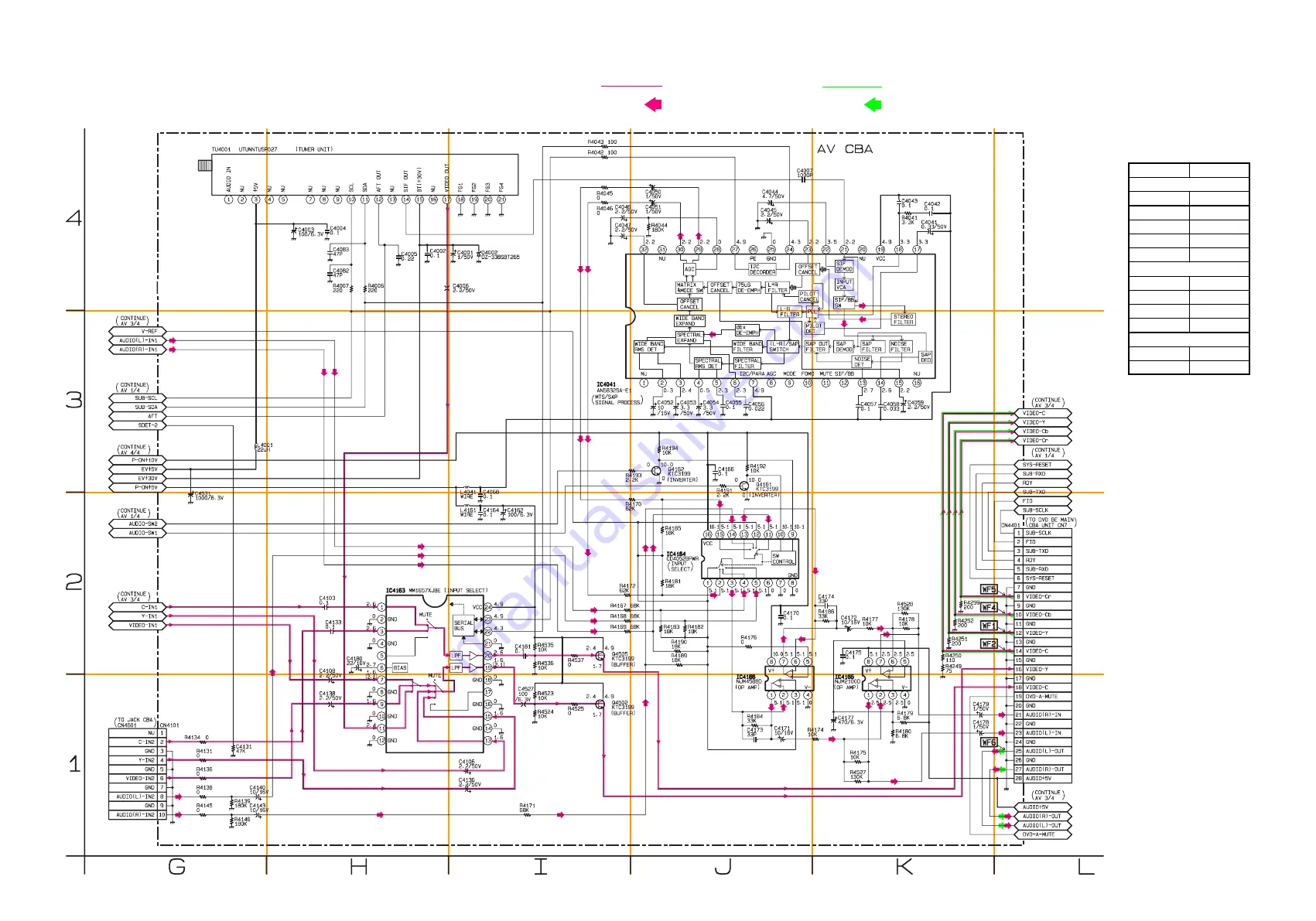Click the "AV CBA" board title
Viewport: 1316px width, 921px height.
pos(845,149)
